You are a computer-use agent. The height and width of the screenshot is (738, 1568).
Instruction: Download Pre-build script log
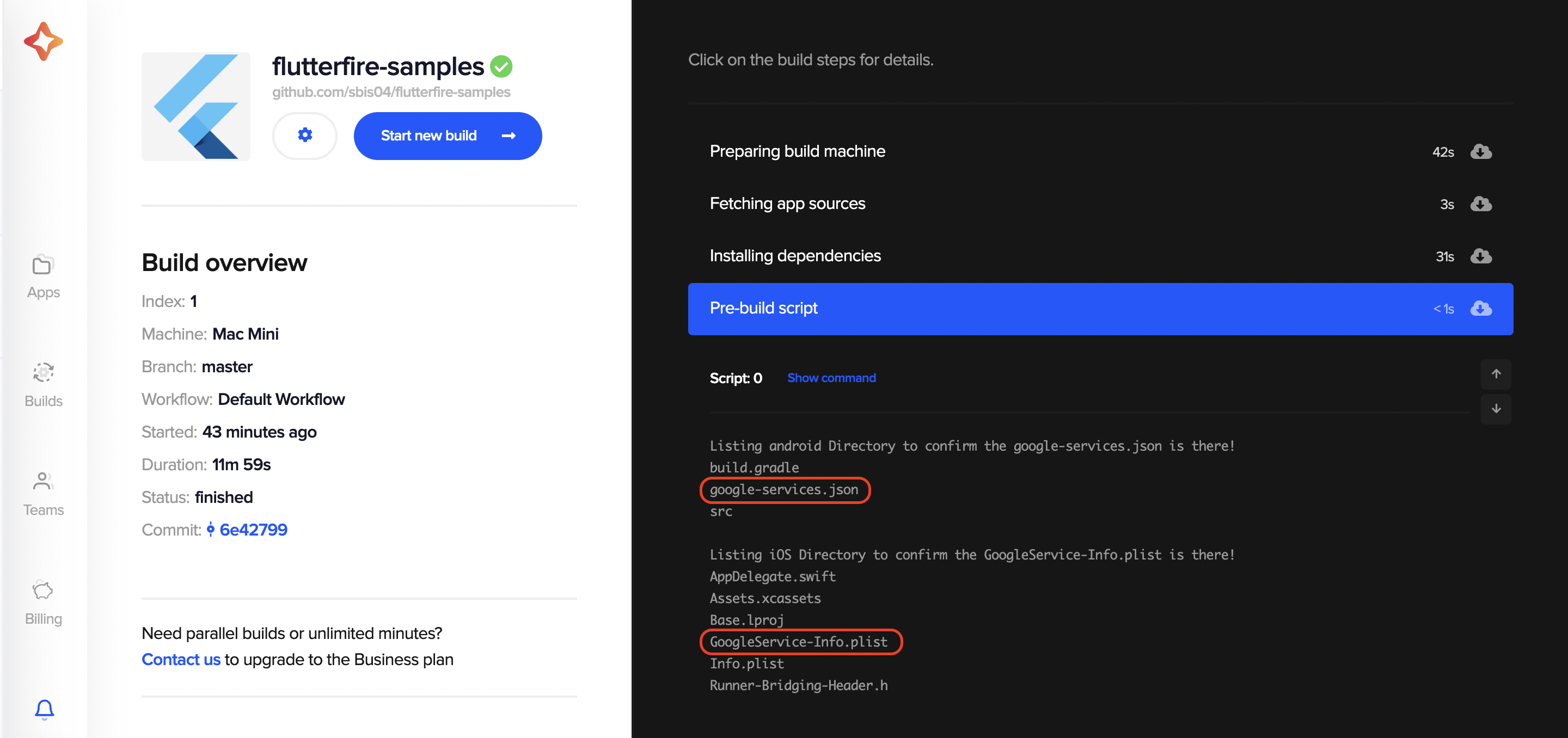pyautogui.click(x=1481, y=309)
